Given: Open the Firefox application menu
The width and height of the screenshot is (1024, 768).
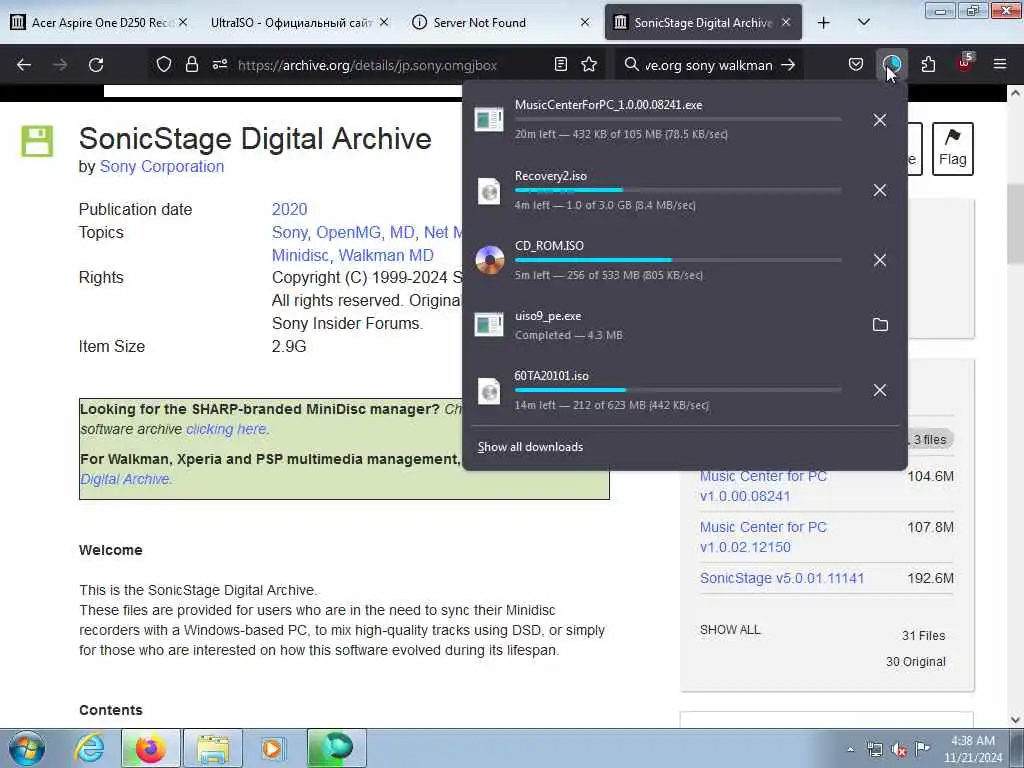Looking at the screenshot, I should click(999, 64).
